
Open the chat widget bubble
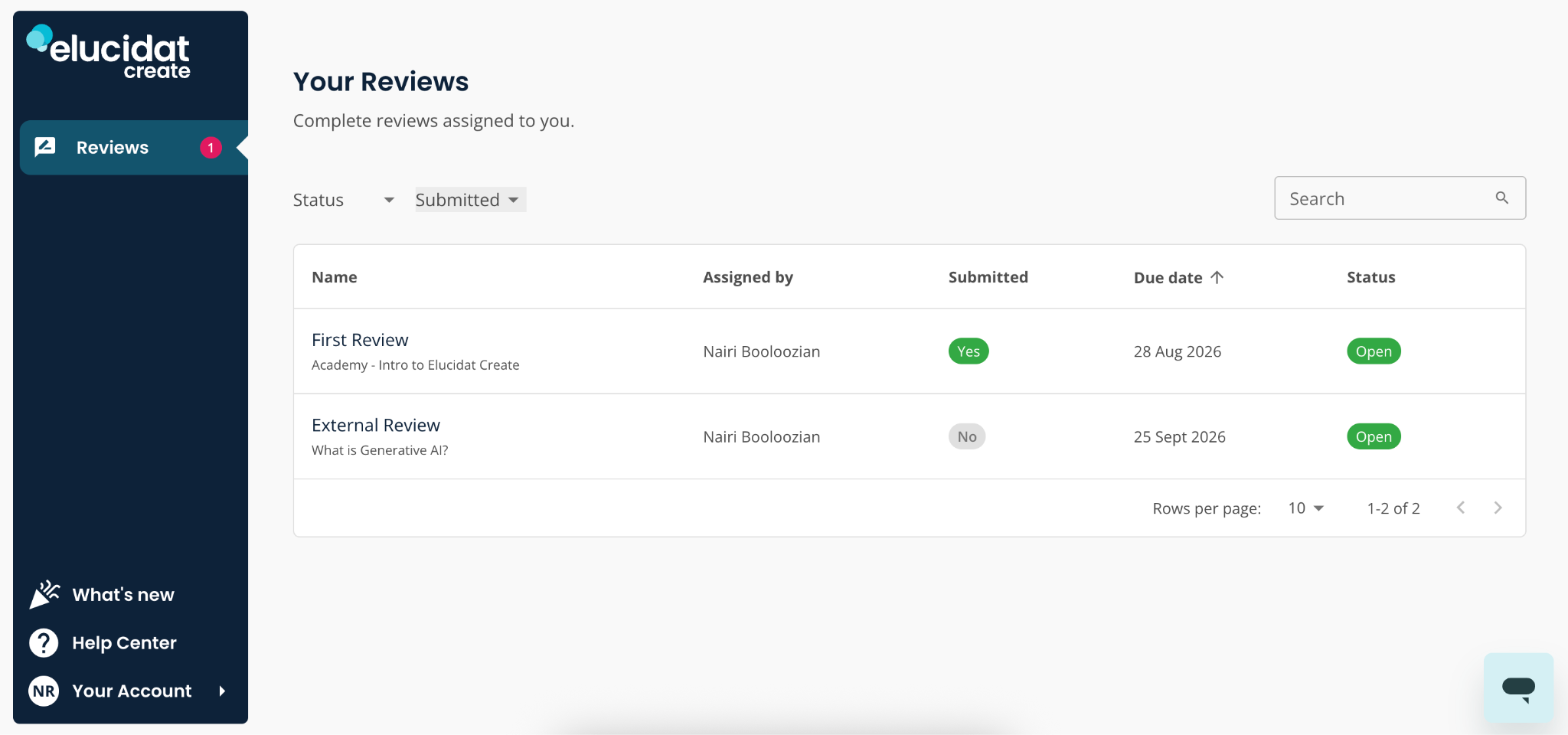pyautogui.click(x=1518, y=688)
